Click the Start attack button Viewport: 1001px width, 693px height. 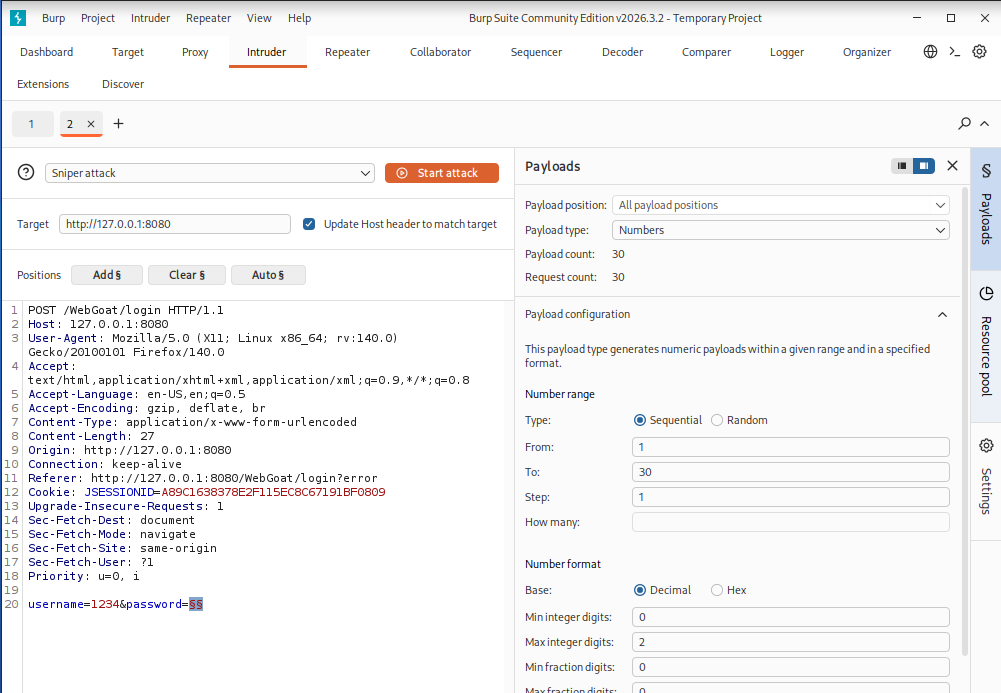[x=442, y=173]
